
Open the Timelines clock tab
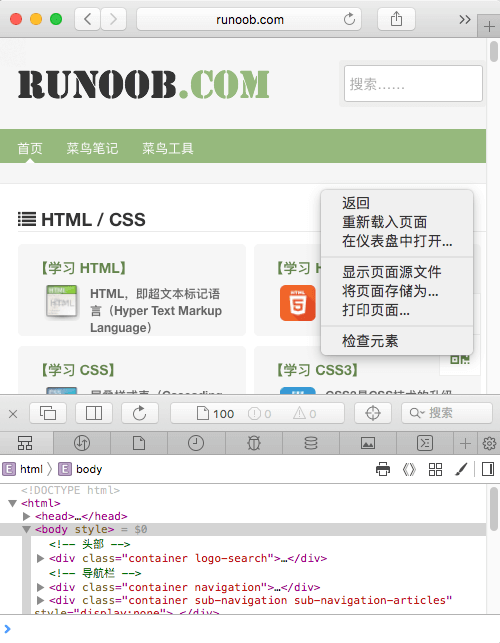pos(196,443)
